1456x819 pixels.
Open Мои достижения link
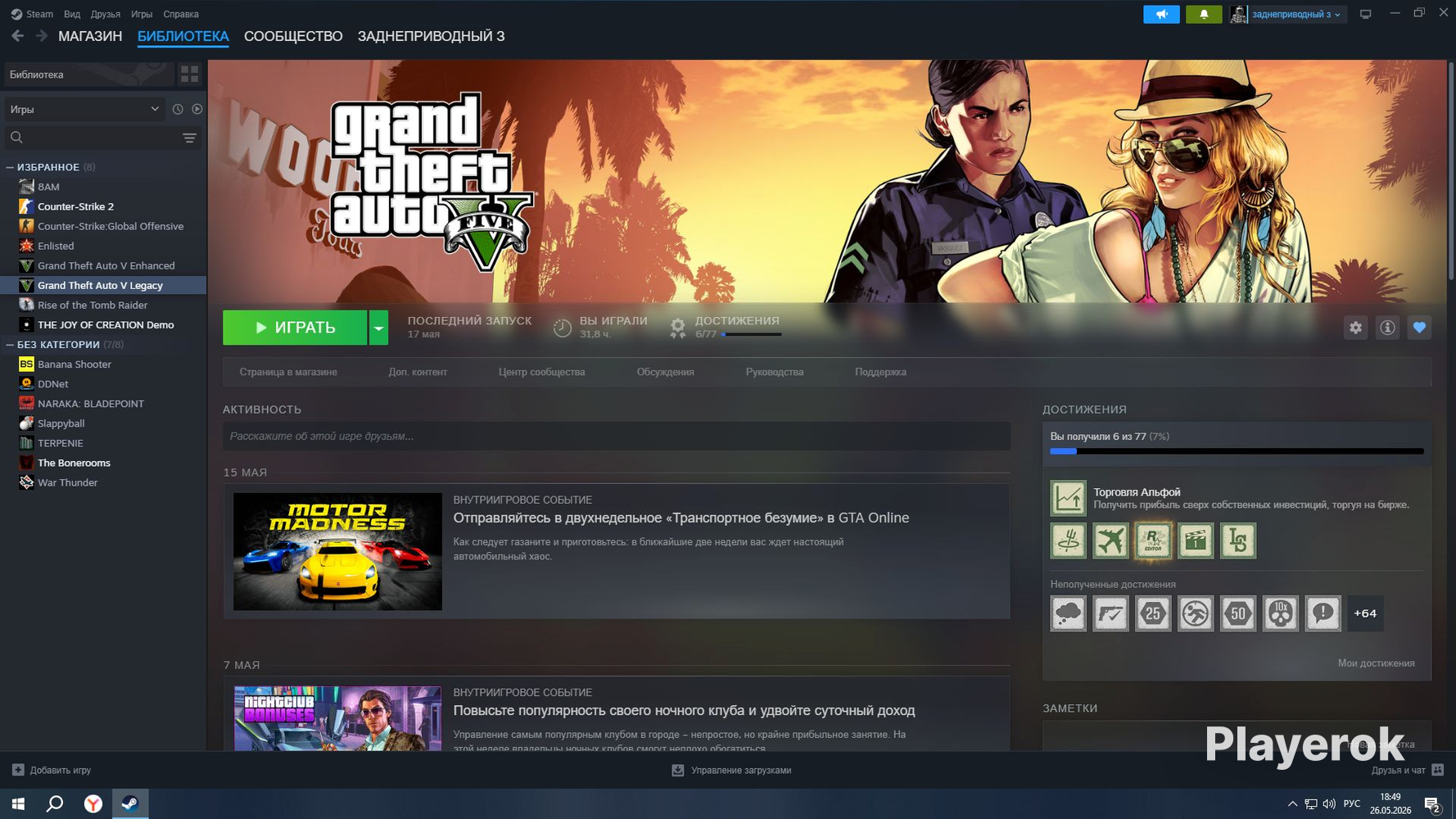[1376, 663]
